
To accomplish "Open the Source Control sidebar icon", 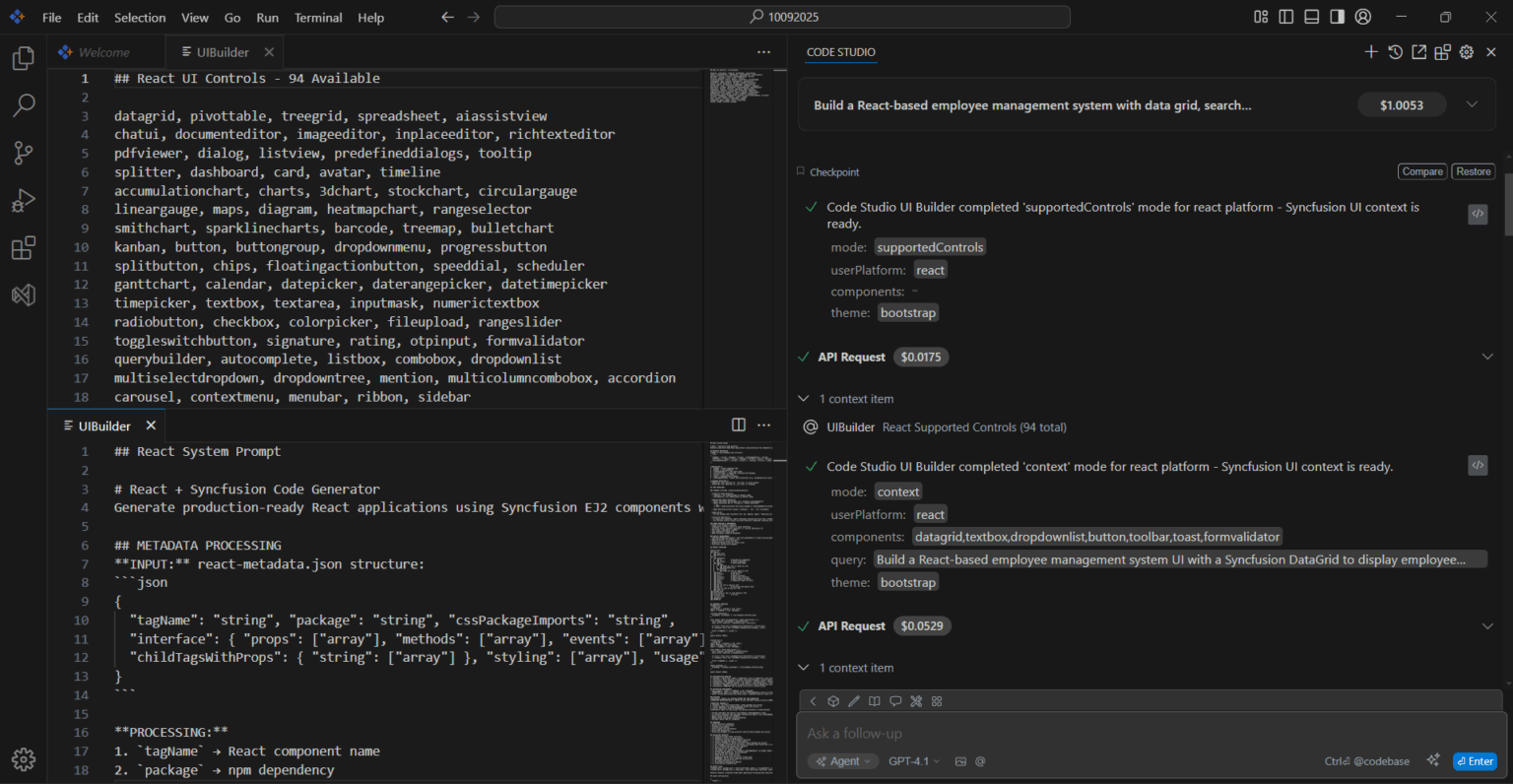I will click(x=23, y=153).
